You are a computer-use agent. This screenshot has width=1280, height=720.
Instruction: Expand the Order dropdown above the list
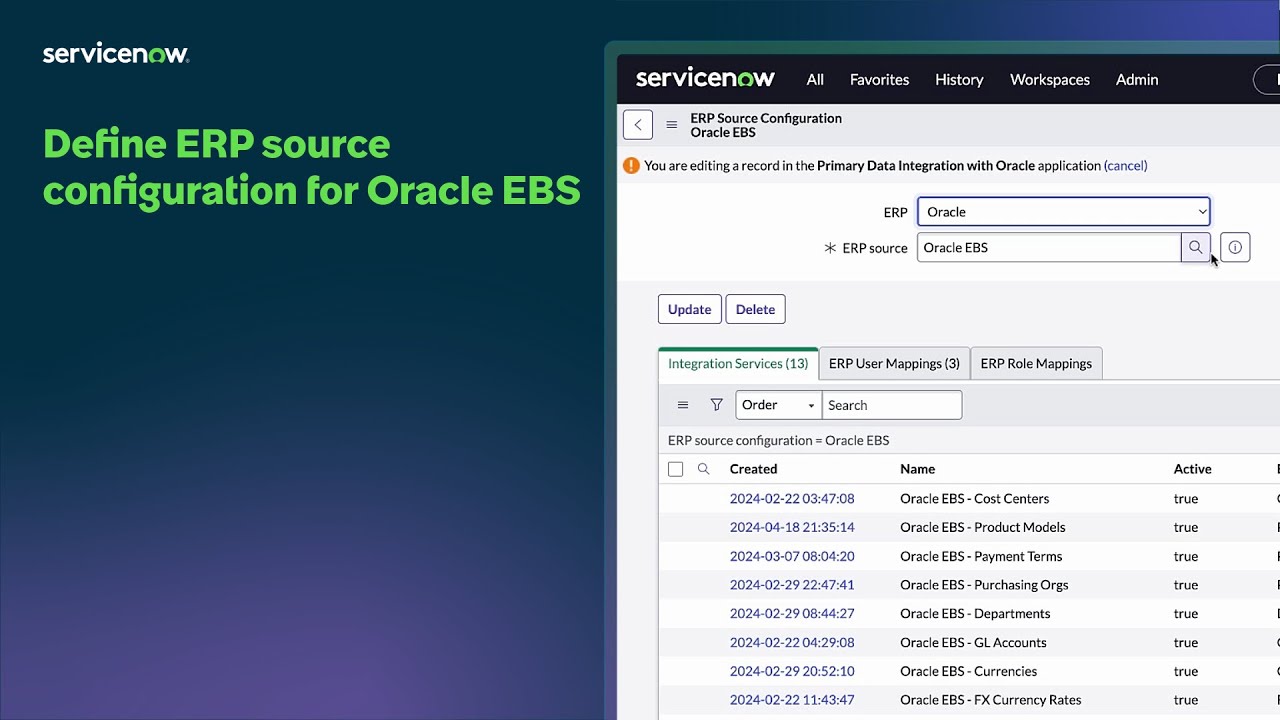[777, 405]
